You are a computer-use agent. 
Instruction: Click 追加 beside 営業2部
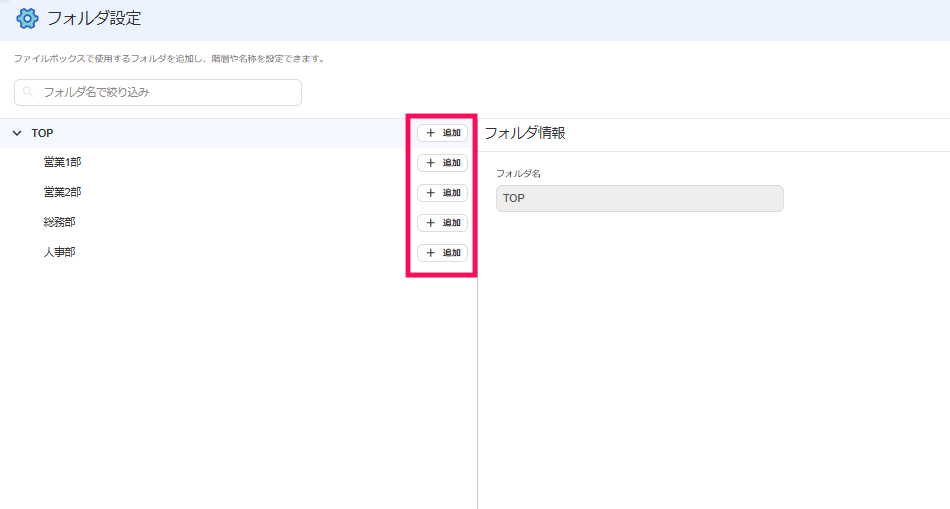click(442, 193)
